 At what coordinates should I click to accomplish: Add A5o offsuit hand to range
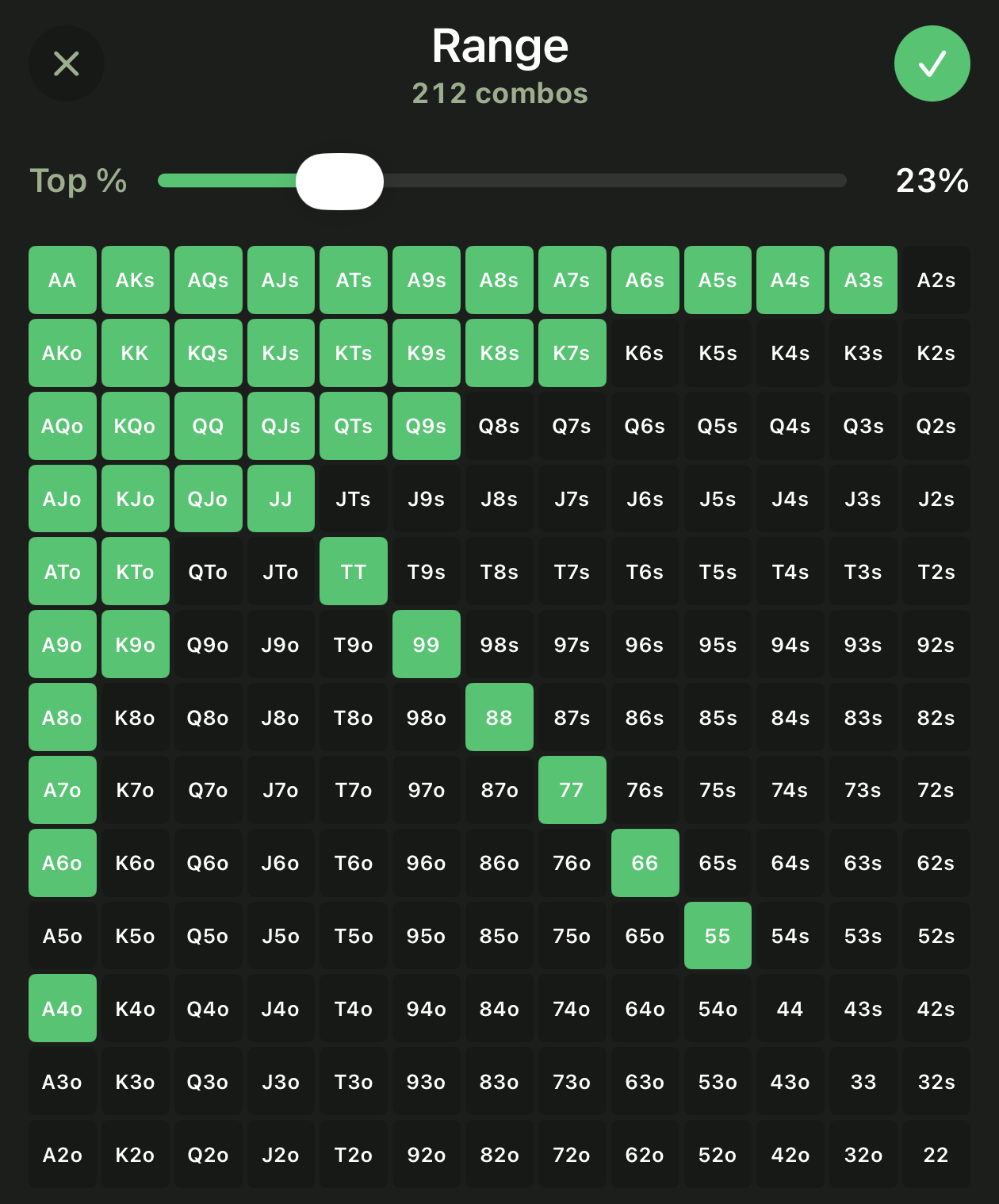63,936
